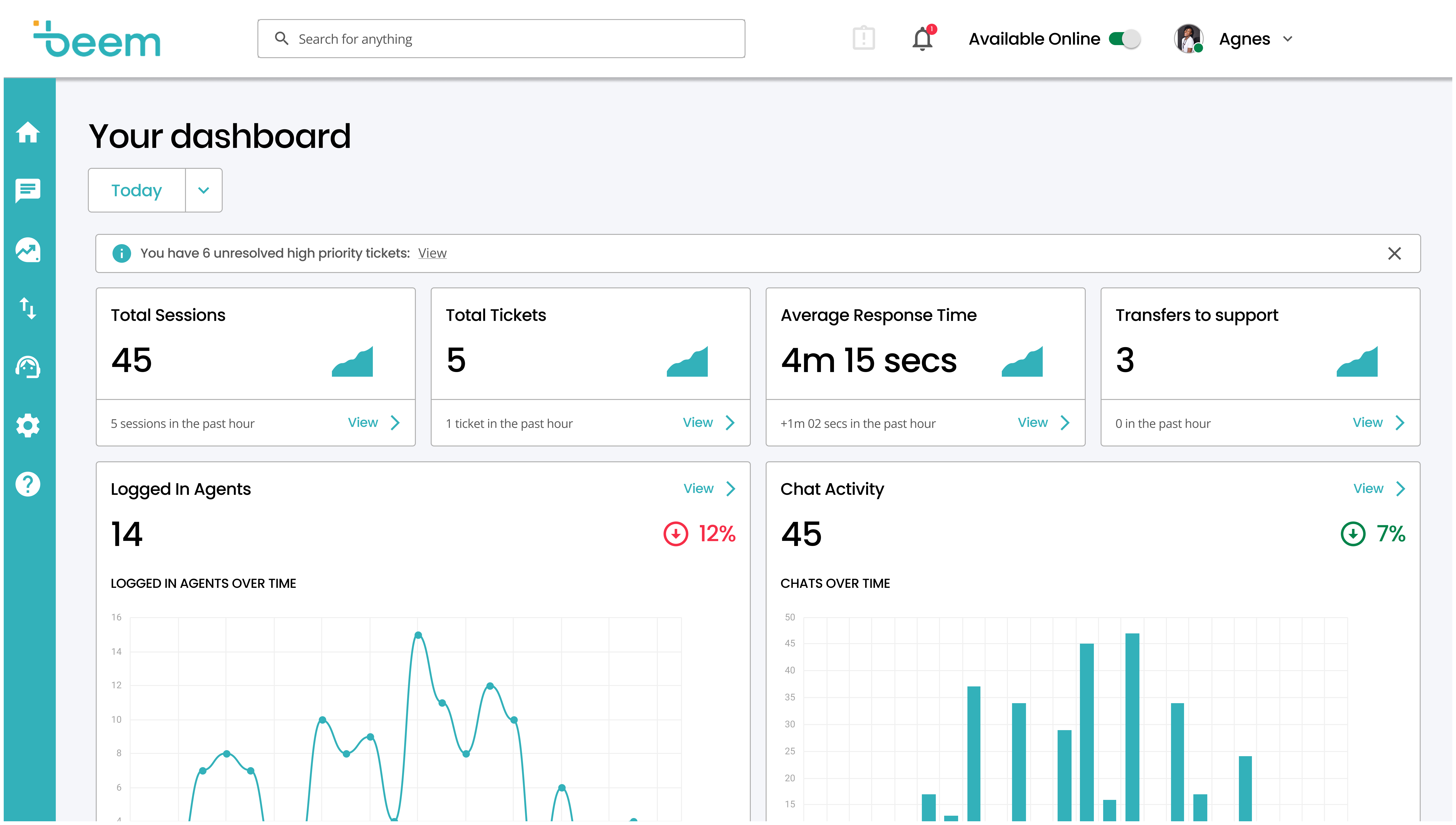Click the Search for anything field
1456x825 pixels.
click(x=501, y=39)
